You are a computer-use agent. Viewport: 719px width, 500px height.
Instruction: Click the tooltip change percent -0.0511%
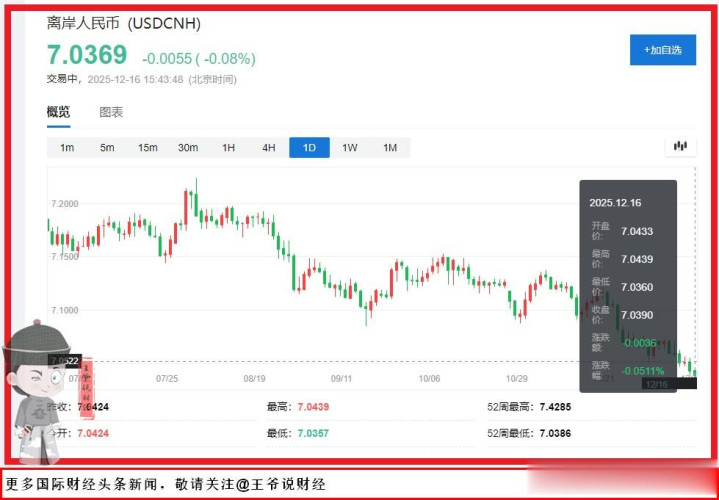(642, 371)
